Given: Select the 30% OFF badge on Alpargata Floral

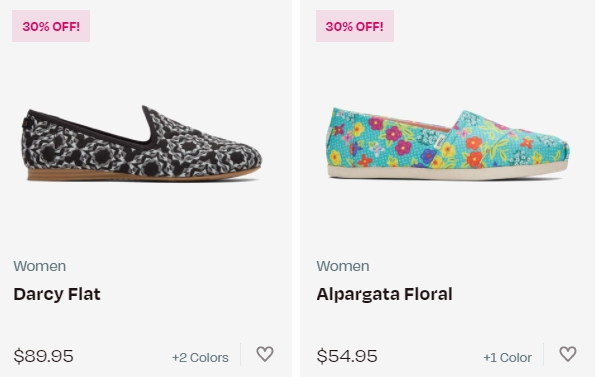Looking at the screenshot, I should coord(355,26).
